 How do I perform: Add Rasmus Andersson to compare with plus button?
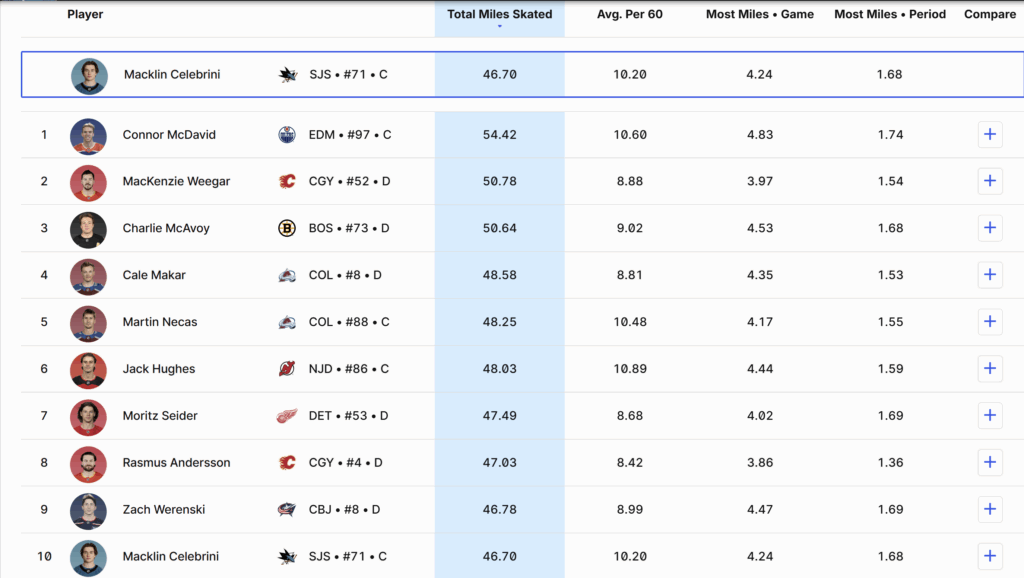click(990, 463)
